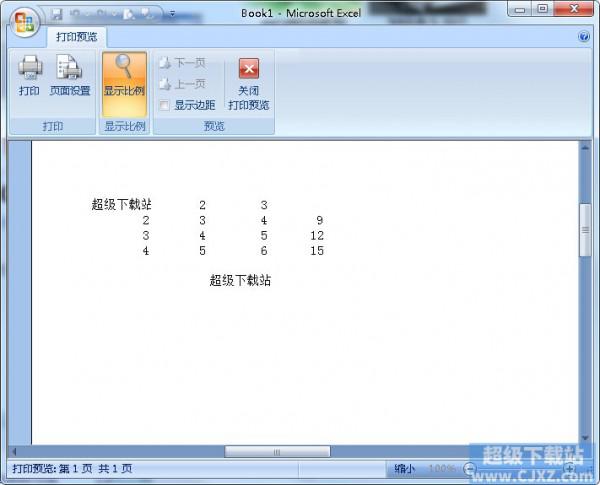Click the vertical scrollbar up arrow
600x485 pixels.
tap(586, 147)
